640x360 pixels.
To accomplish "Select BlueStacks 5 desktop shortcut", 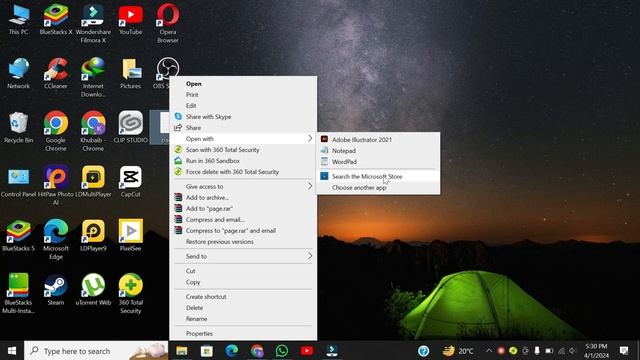I will 18,236.
